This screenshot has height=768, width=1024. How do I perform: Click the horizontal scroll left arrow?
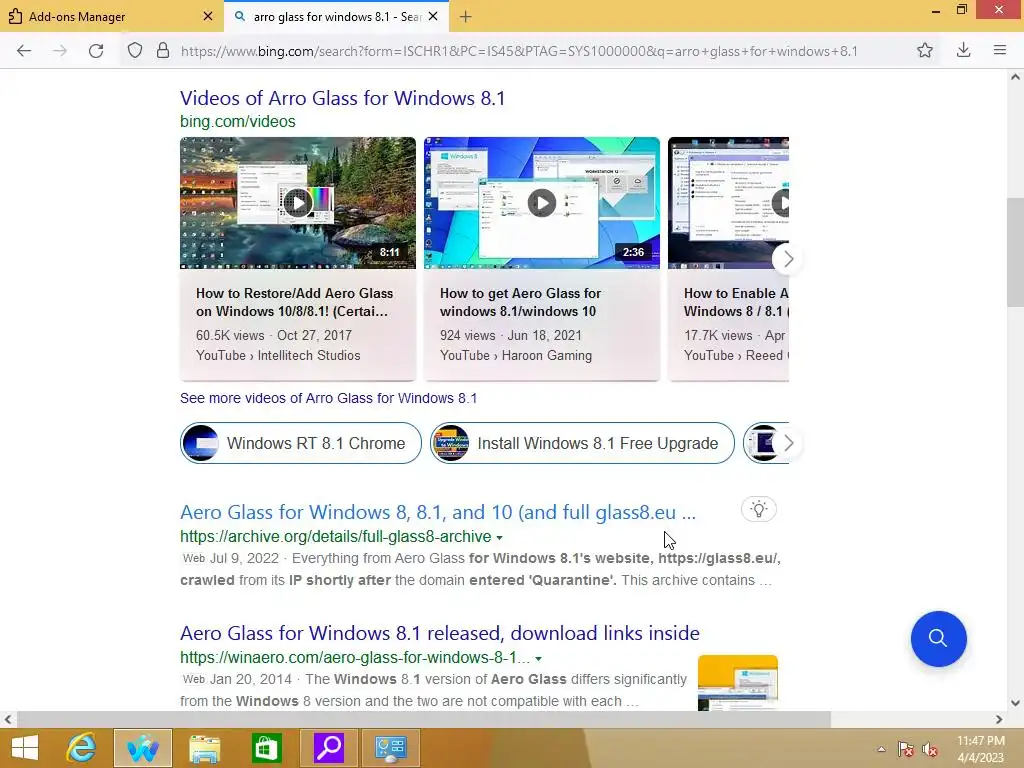[8, 719]
